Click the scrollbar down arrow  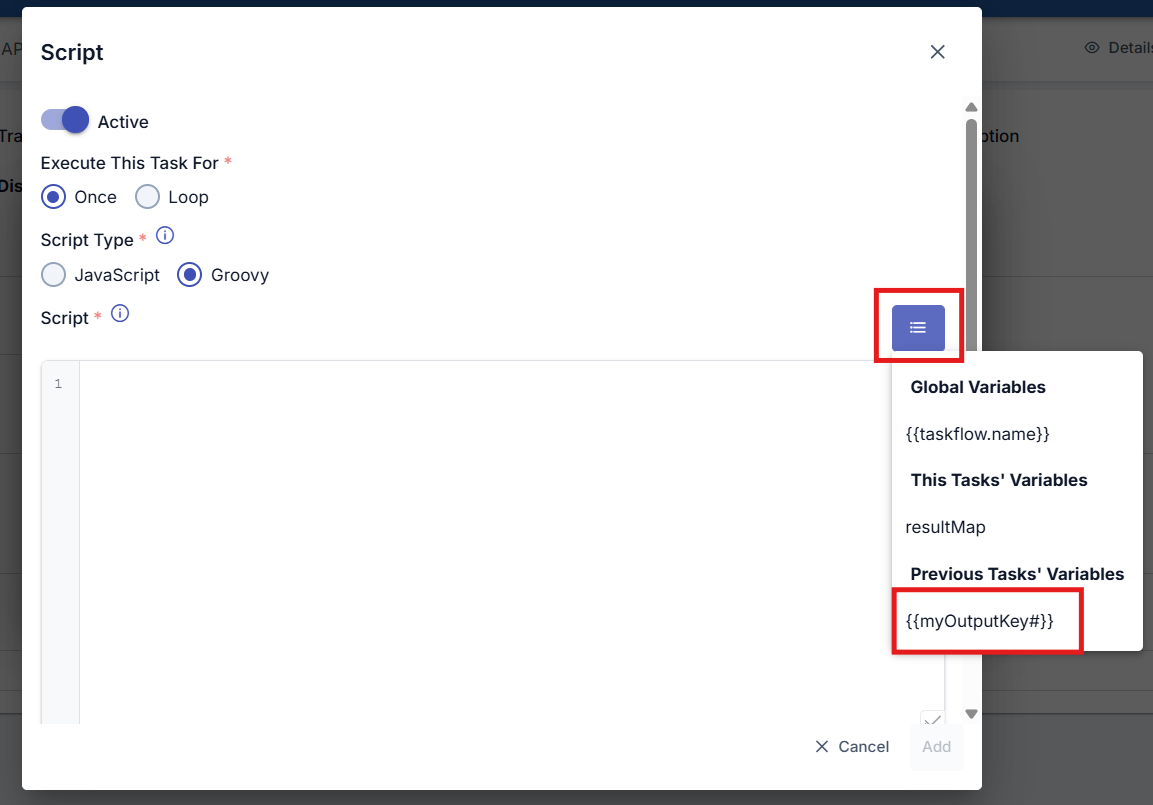pyautogui.click(x=970, y=713)
